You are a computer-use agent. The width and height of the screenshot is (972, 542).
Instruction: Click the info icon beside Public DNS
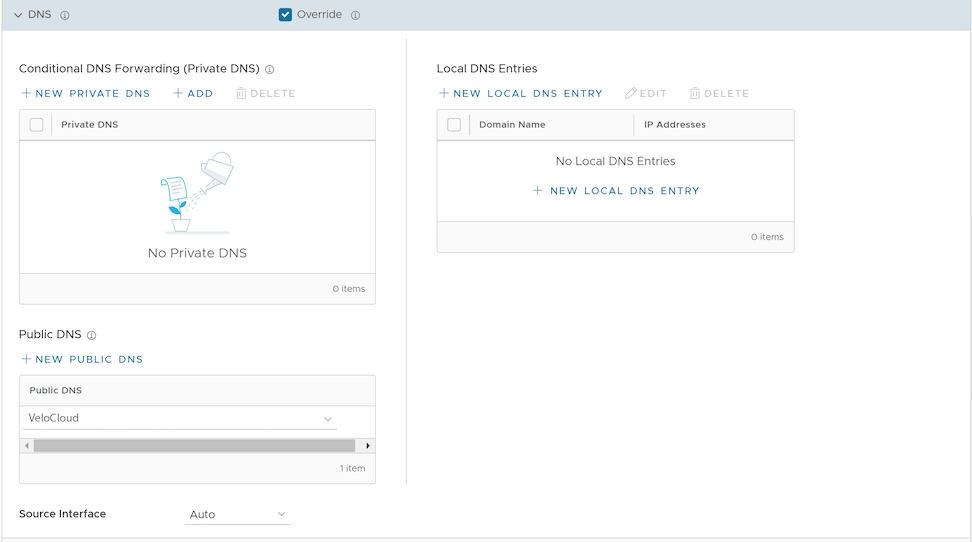(x=91, y=336)
